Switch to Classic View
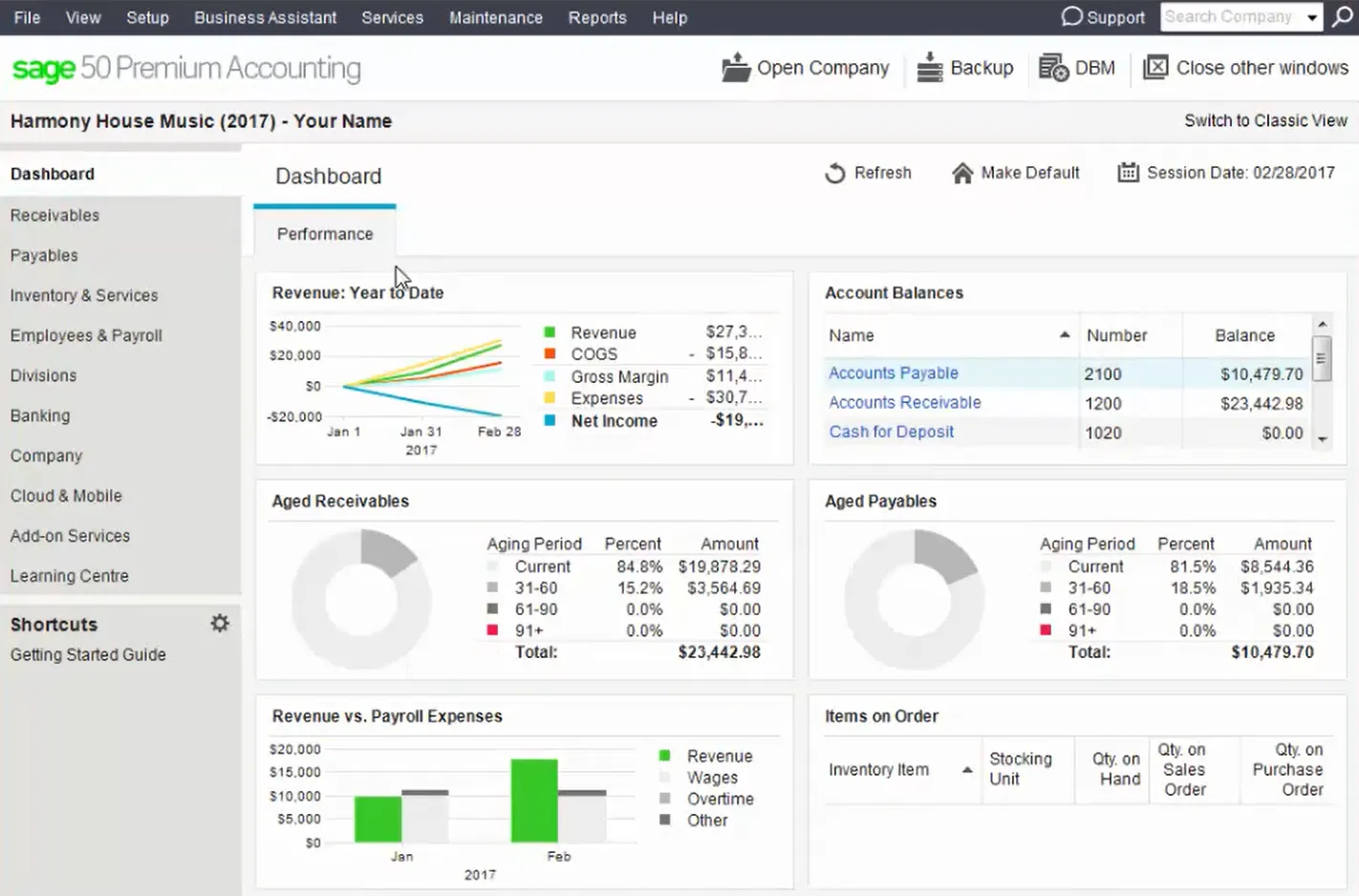The width and height of the screenshot is (1359, 896). [1265, 121]
